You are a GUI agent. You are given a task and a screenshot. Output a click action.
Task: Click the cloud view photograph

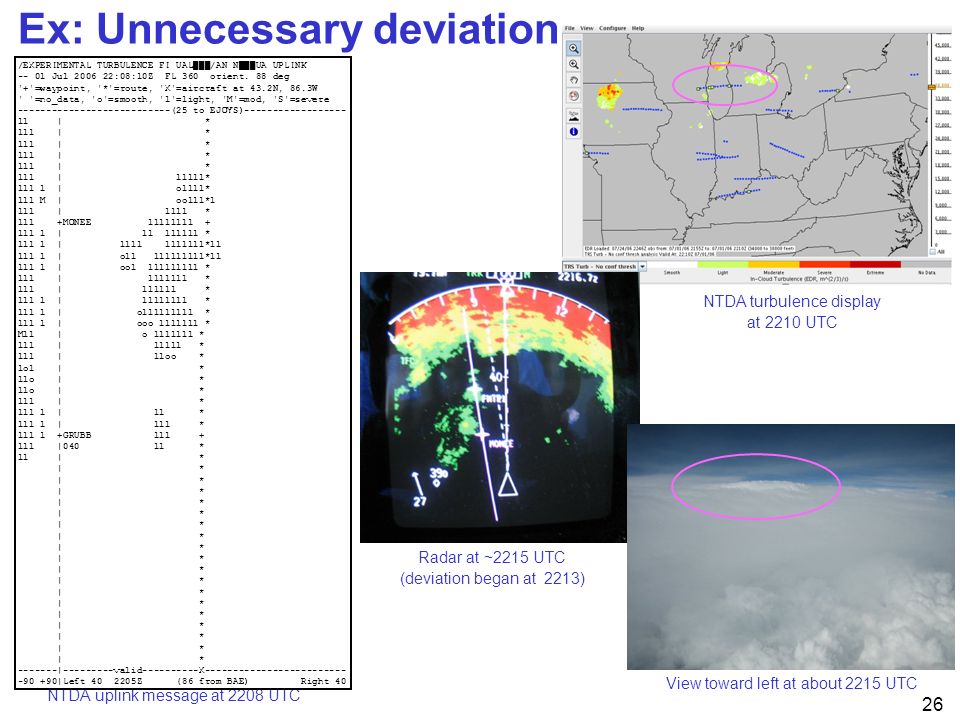point(790,547)
